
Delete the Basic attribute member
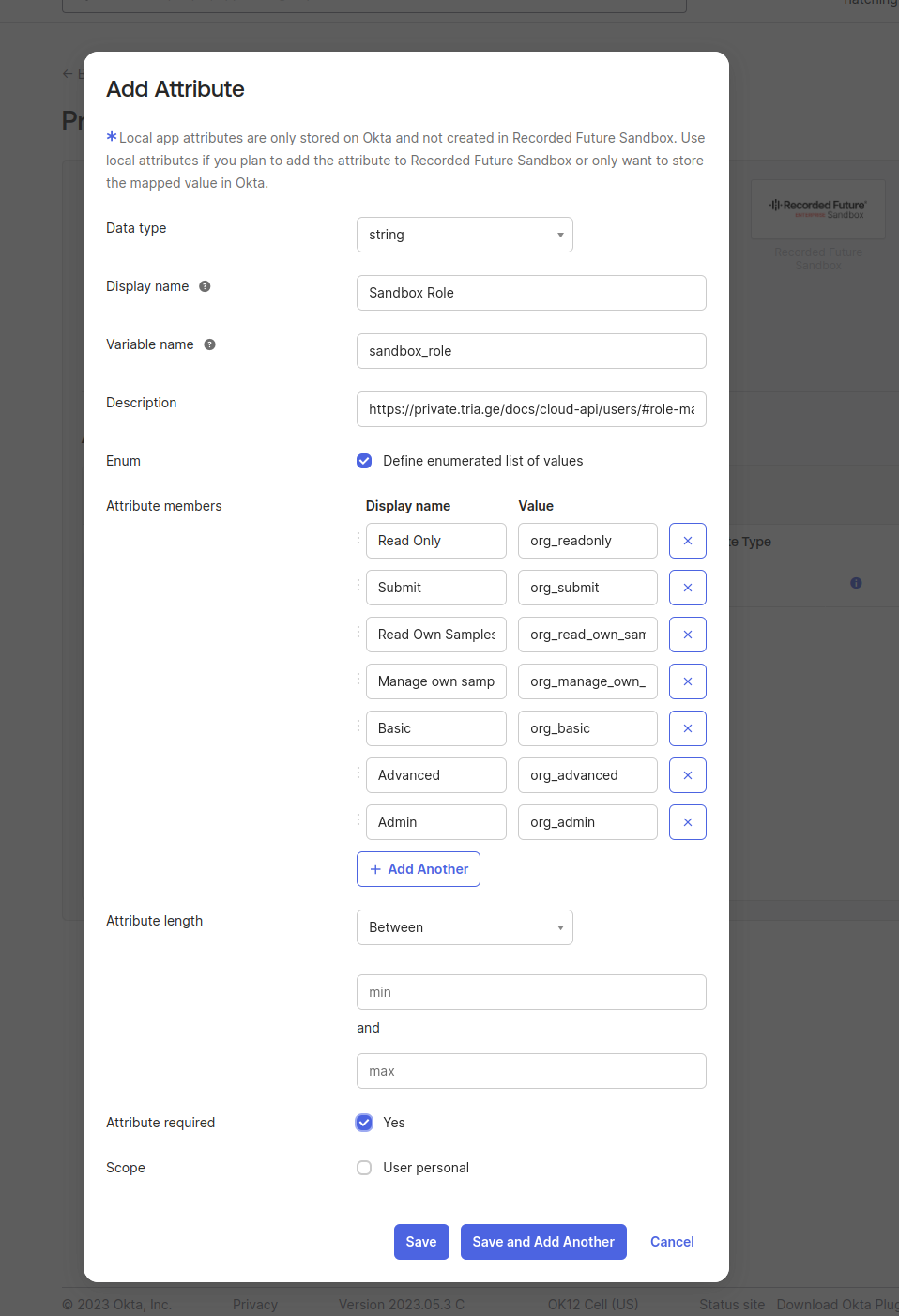click(x=687, y=728)
